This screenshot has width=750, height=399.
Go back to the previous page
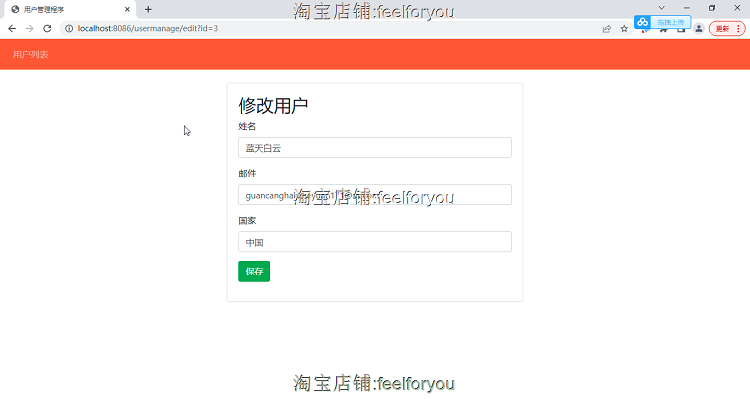coord(12,29)
